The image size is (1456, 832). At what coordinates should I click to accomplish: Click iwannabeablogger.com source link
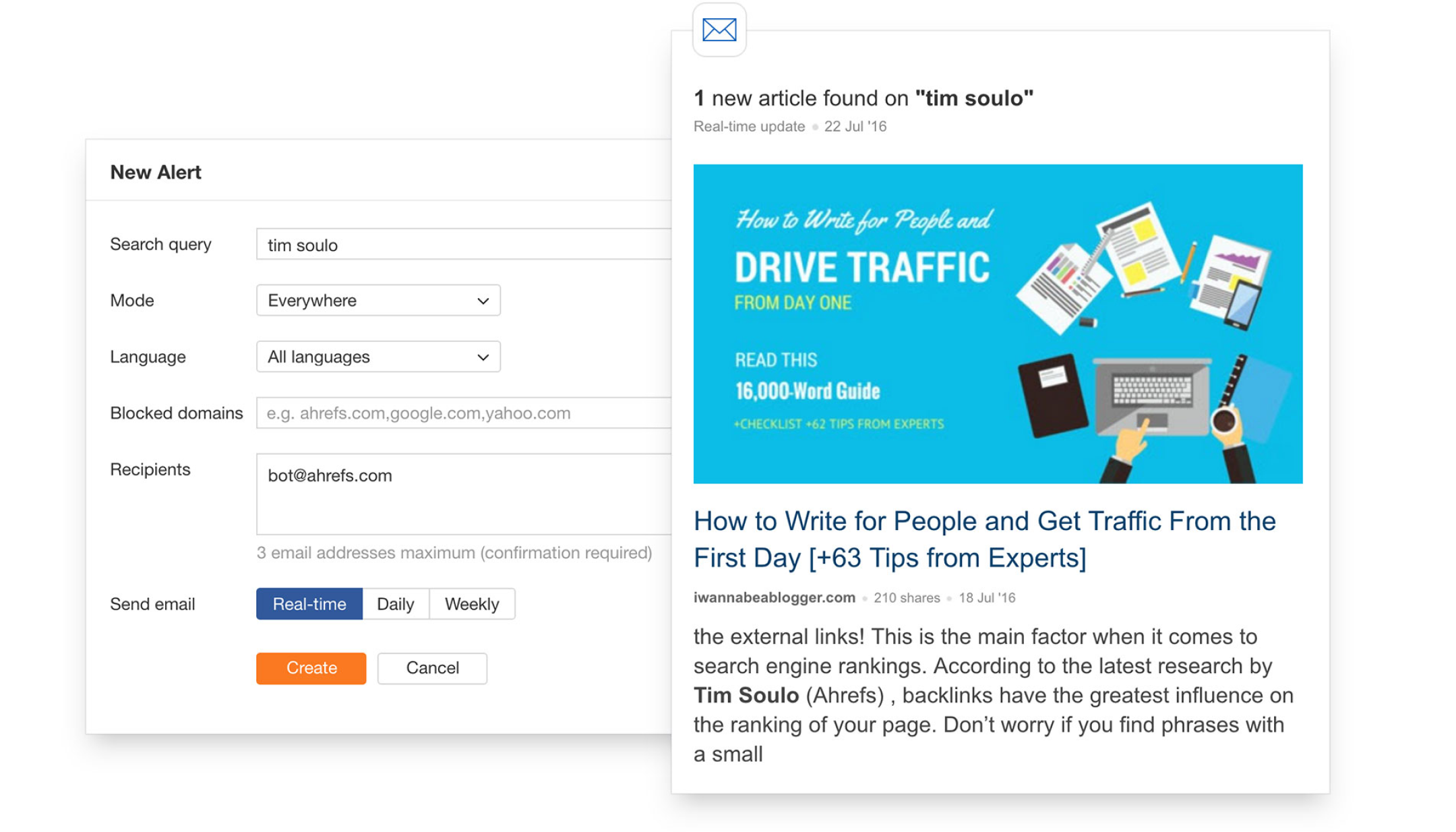(x=774, y=597)
